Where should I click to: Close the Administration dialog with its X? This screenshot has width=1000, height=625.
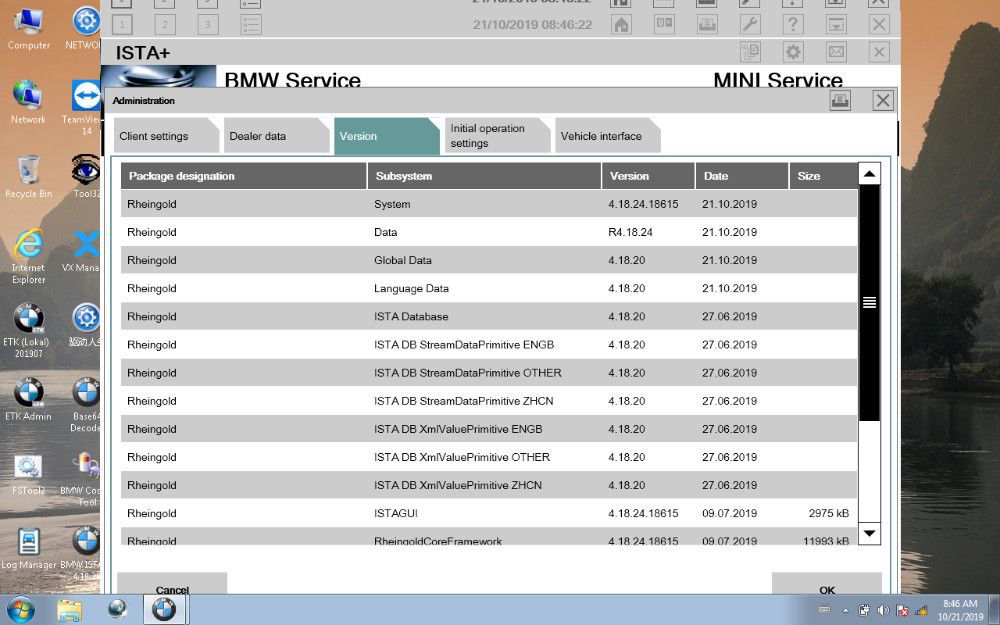click(x=883, y=100)
